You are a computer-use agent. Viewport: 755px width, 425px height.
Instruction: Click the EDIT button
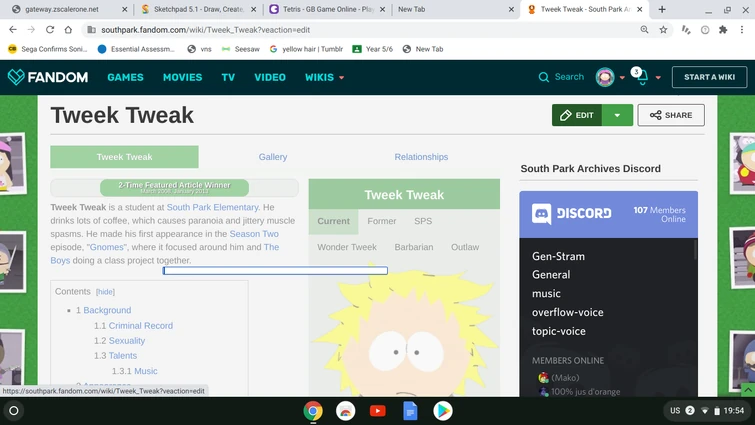click(577, 115)
